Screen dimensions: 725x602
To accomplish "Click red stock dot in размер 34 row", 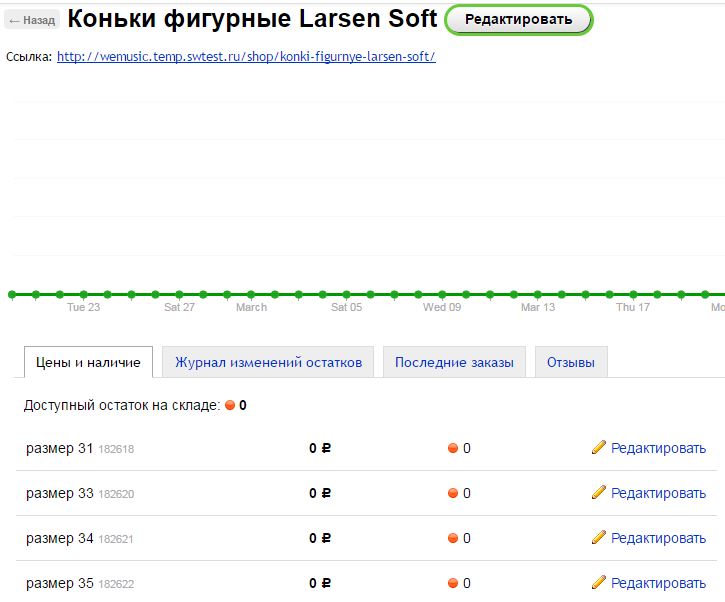I will [453, 538].
